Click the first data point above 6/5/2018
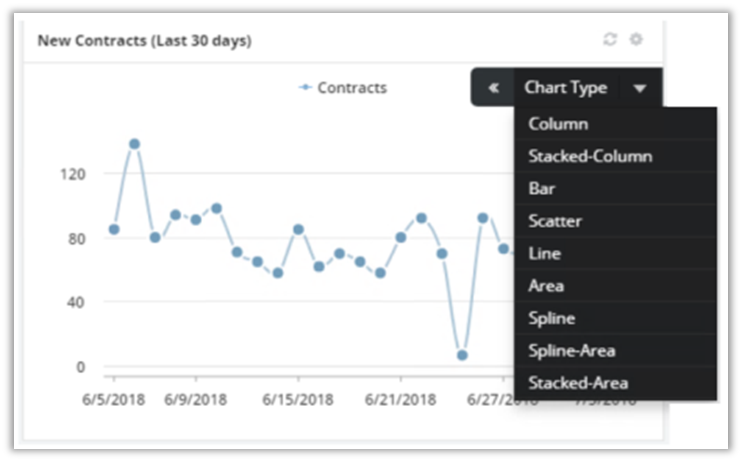This screenshot has height=462, width=742. point(114,229)
